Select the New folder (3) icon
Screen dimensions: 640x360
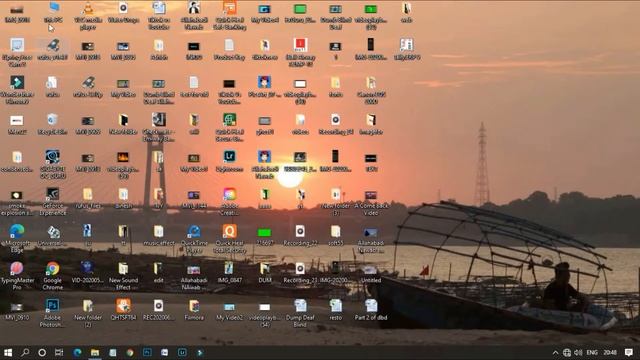click(336, 202)
